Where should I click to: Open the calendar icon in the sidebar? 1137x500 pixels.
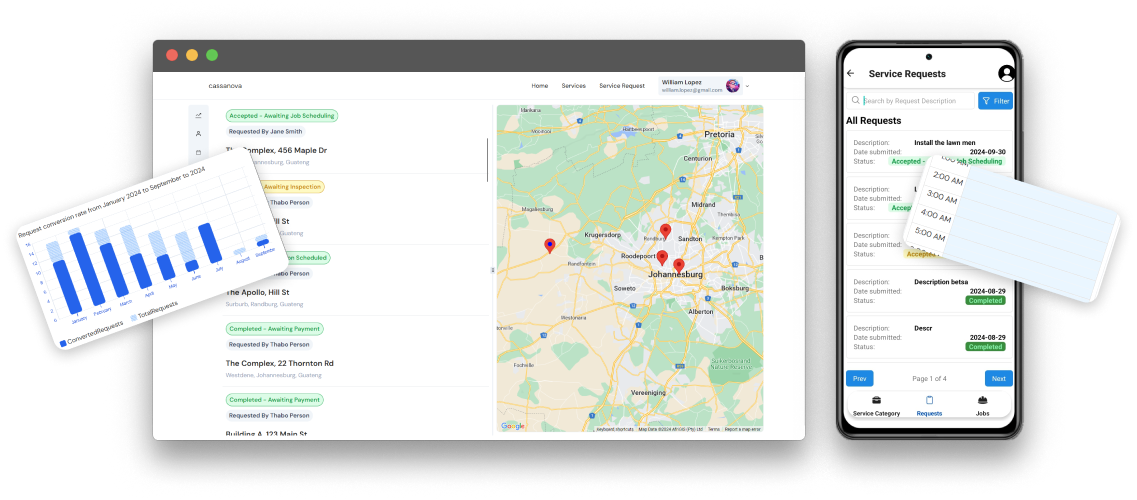coord(199,152)
